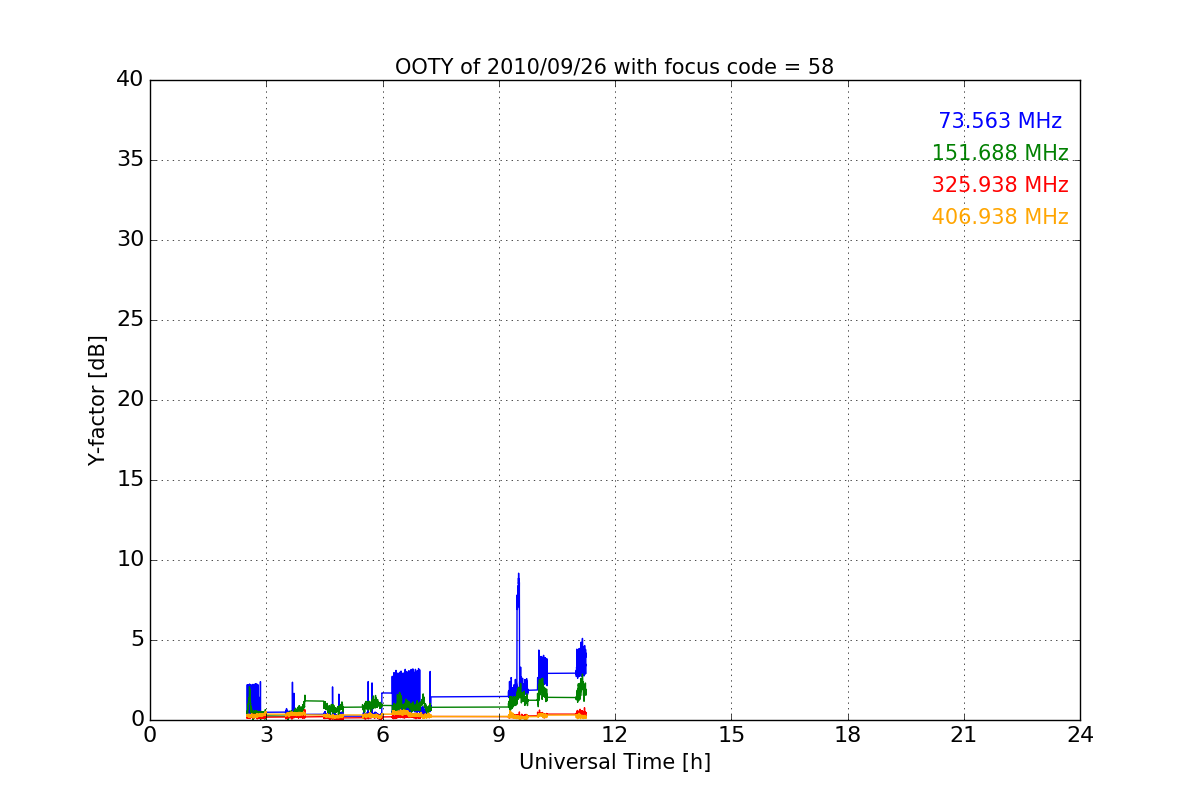Select the green 151.688 MHz legend label
The height and width of the screenshot is (800, 1200).
point(1000,153)
